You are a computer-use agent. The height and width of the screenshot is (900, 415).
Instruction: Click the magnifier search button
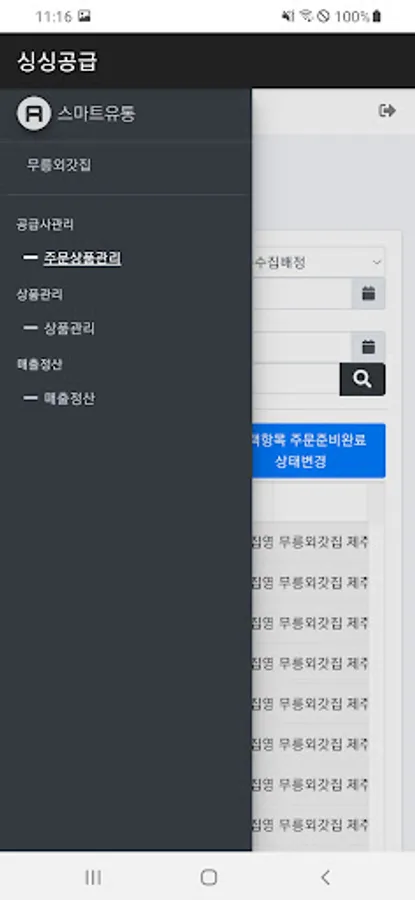click(x=362, y=379)
